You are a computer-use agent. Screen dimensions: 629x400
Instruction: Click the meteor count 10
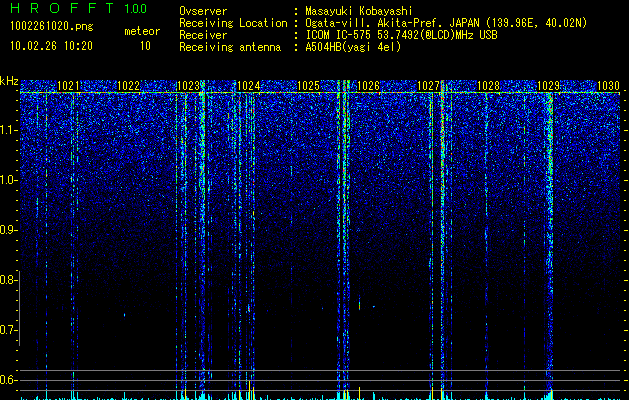click(x=145, y=46)
